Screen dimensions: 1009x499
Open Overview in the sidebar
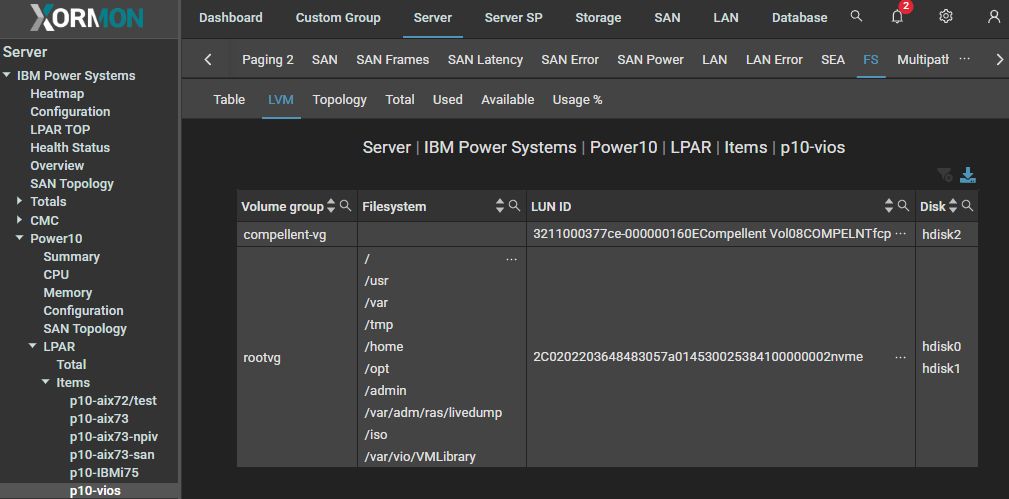point(57,165)
